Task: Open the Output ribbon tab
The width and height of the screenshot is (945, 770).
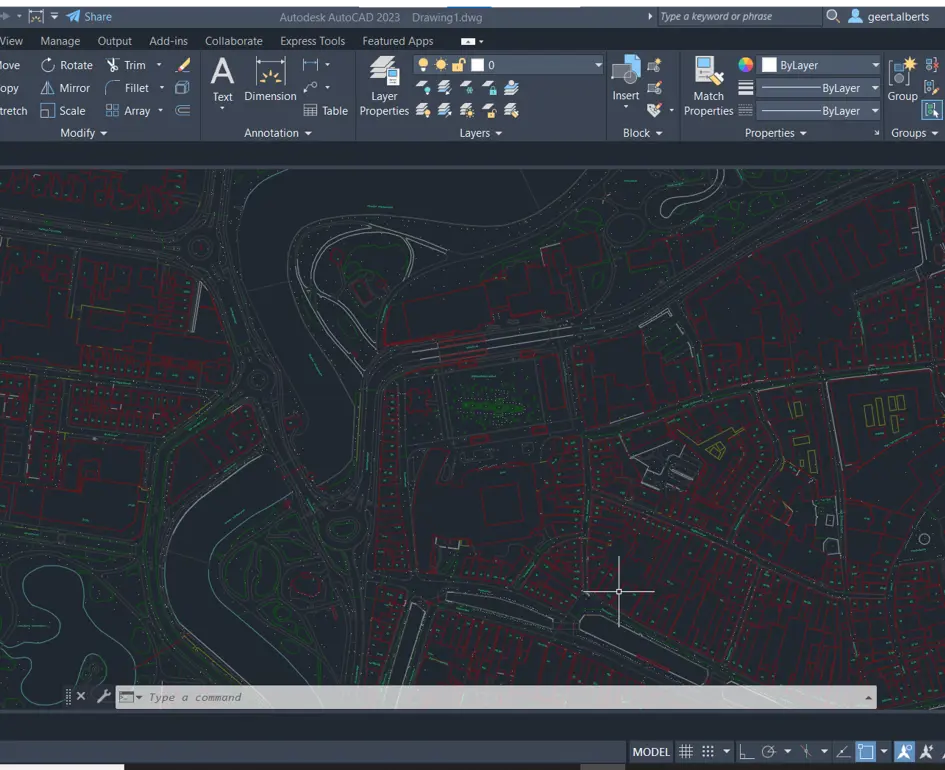Action: [x=115, y=41]
